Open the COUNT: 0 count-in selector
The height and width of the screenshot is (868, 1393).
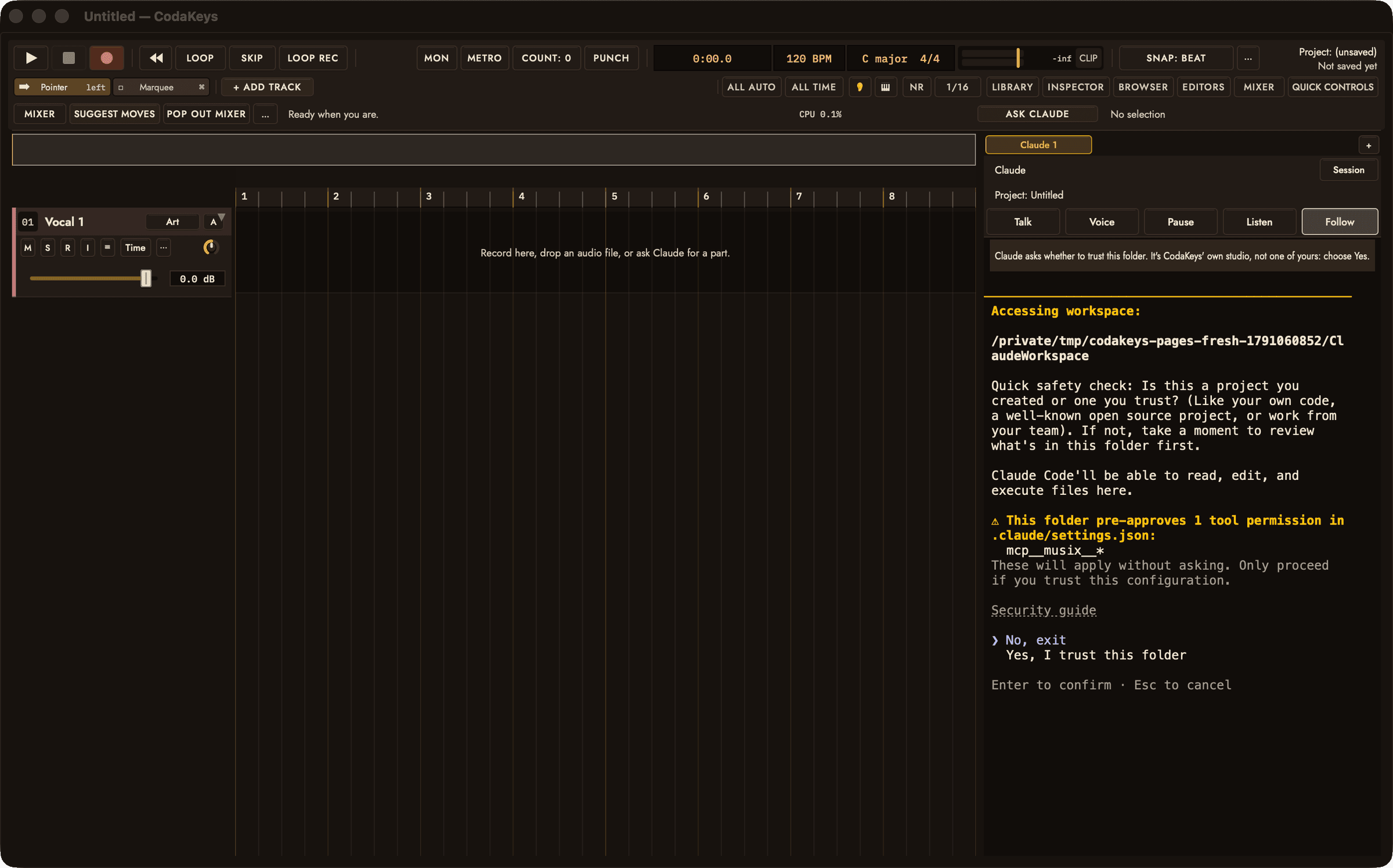(x=546, y=58)
